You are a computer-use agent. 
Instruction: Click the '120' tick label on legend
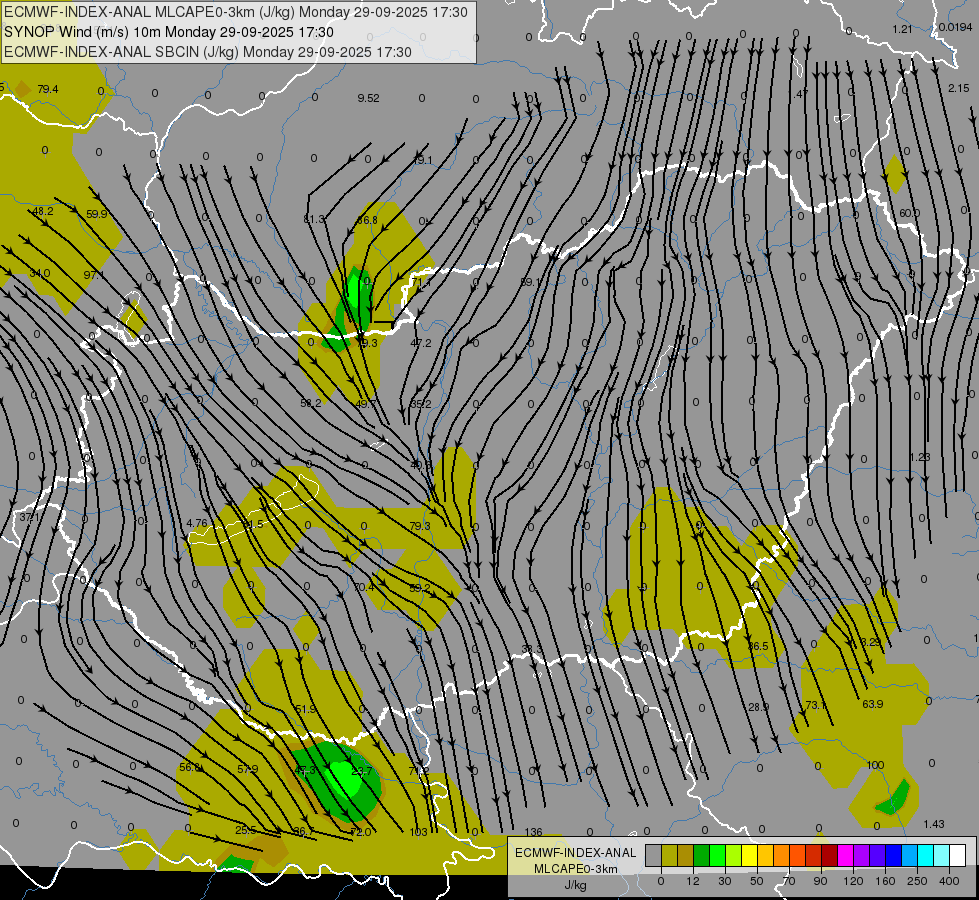(x=853, y=881)
